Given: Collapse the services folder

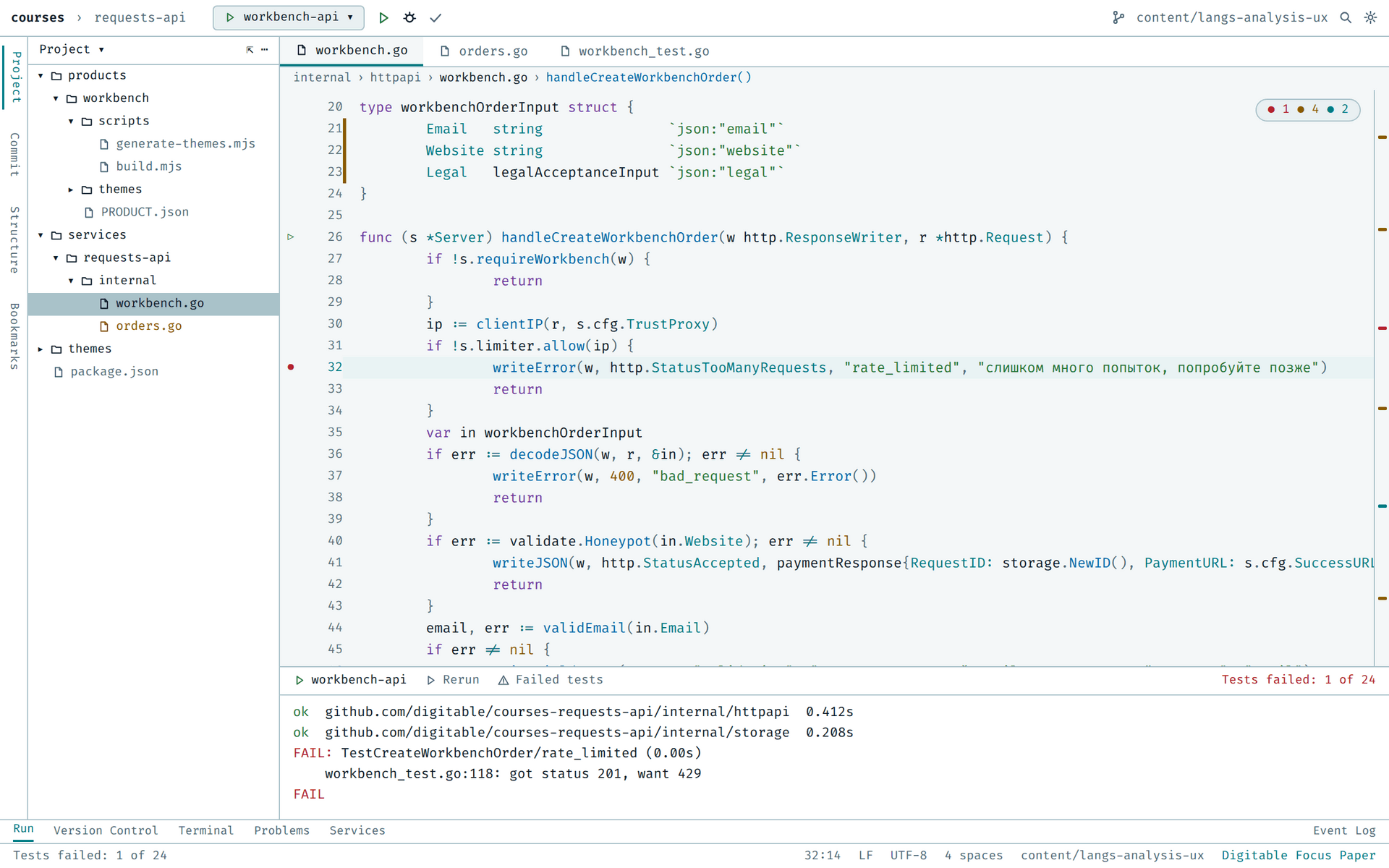Looking at the screenshot, I should (x=41, y=235).
